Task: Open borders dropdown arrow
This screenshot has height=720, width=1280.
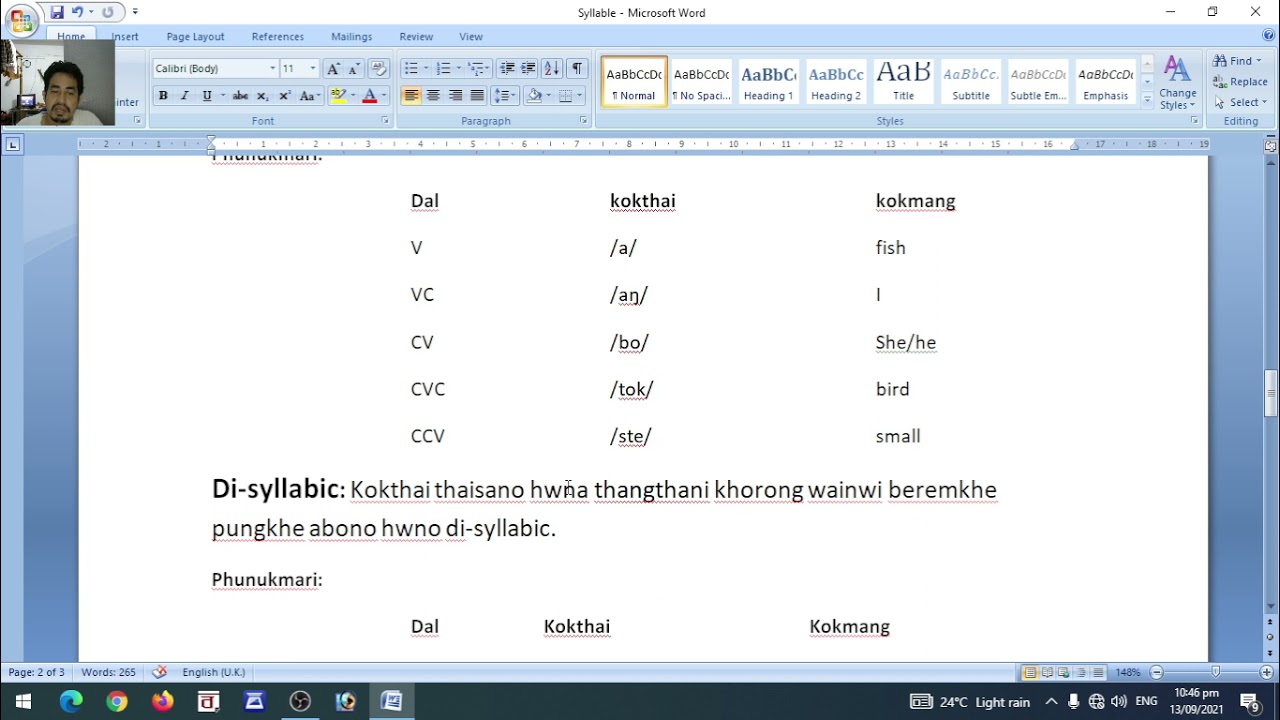Action: pos(580,96)
